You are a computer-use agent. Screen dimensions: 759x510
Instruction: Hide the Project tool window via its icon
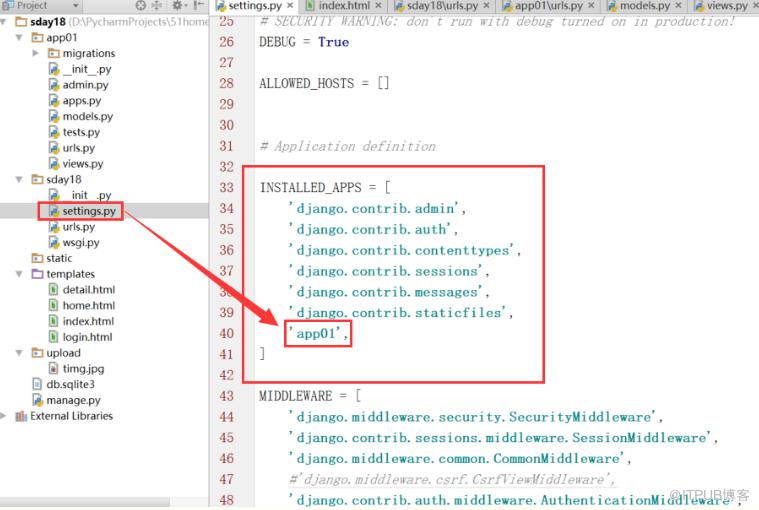point(199,6)
